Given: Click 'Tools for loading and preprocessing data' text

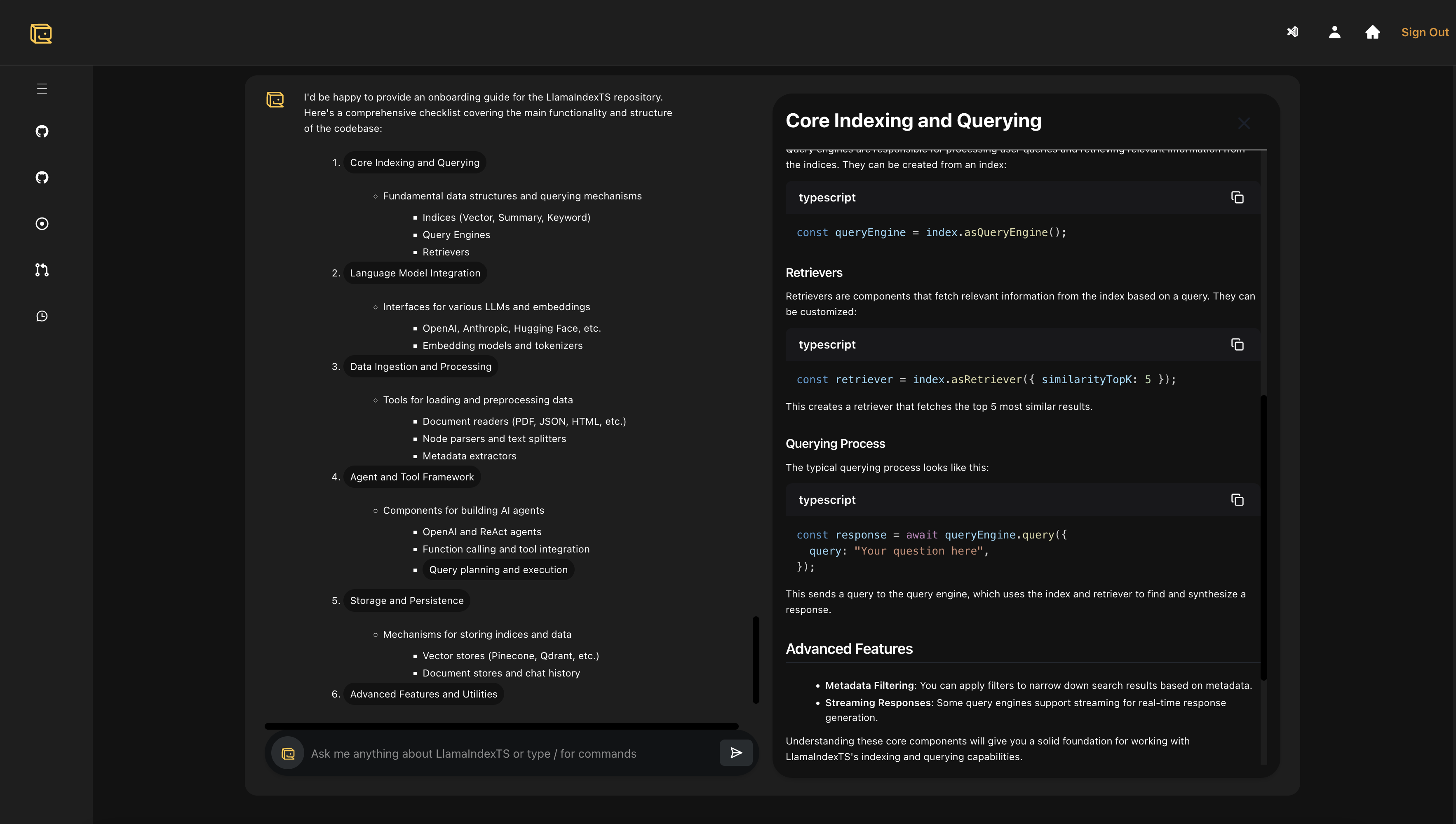Looking at the screenshot, I should (x=478, y=400).
